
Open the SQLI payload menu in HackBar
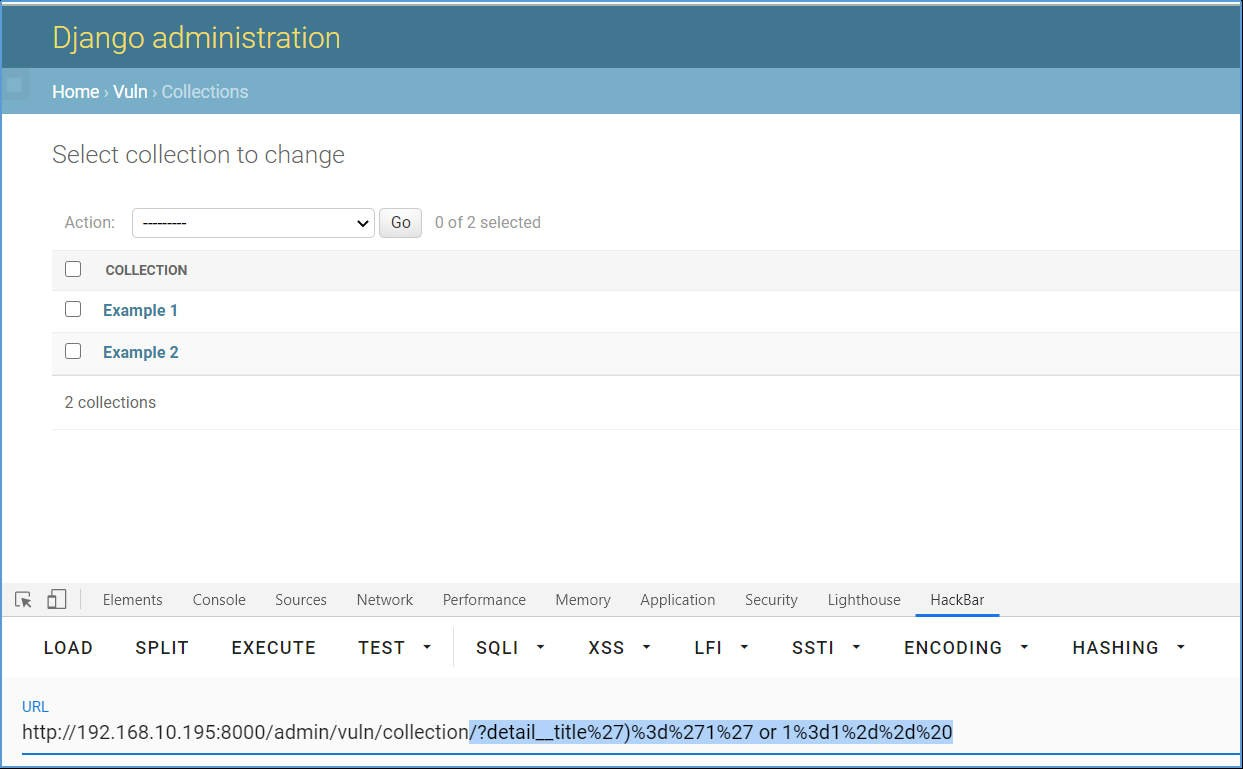point(509,648)
